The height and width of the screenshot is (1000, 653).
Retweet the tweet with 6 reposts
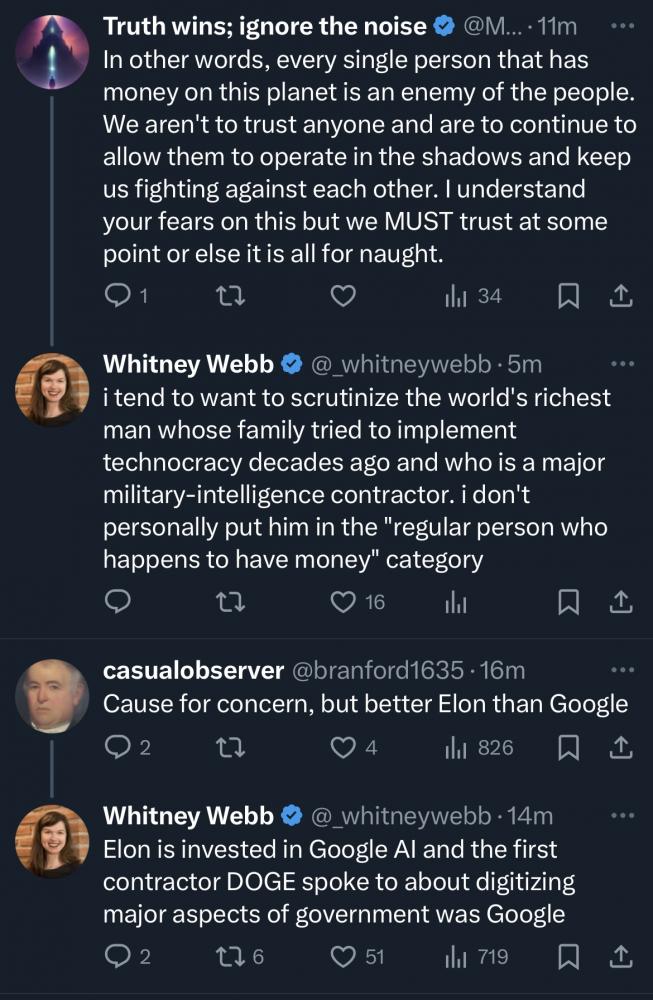point(231,957)
